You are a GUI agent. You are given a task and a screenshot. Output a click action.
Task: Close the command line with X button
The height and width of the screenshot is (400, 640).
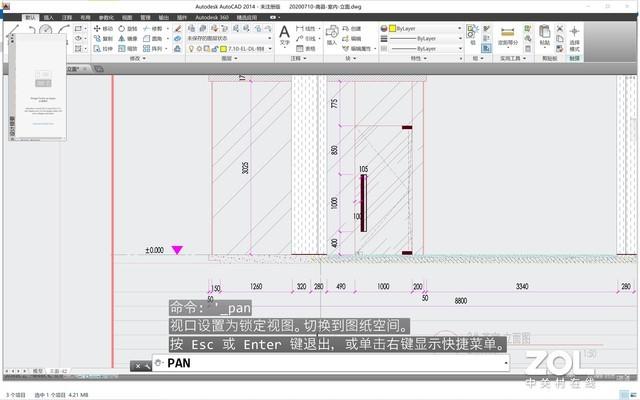138,366
